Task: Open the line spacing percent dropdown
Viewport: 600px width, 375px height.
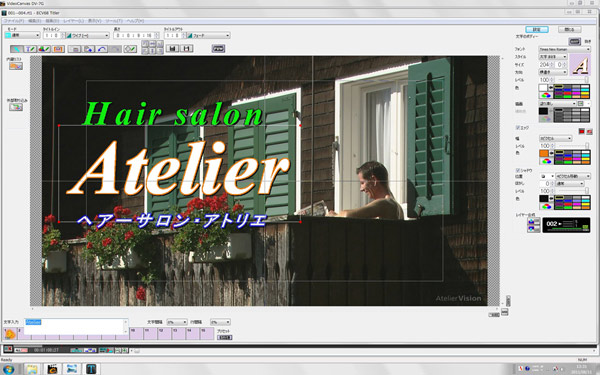Action: point(220,322)
